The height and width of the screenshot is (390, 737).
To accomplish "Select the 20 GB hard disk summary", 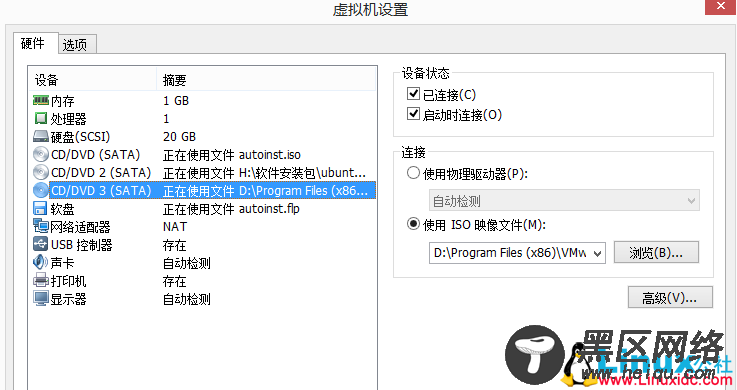I will 179,137.
